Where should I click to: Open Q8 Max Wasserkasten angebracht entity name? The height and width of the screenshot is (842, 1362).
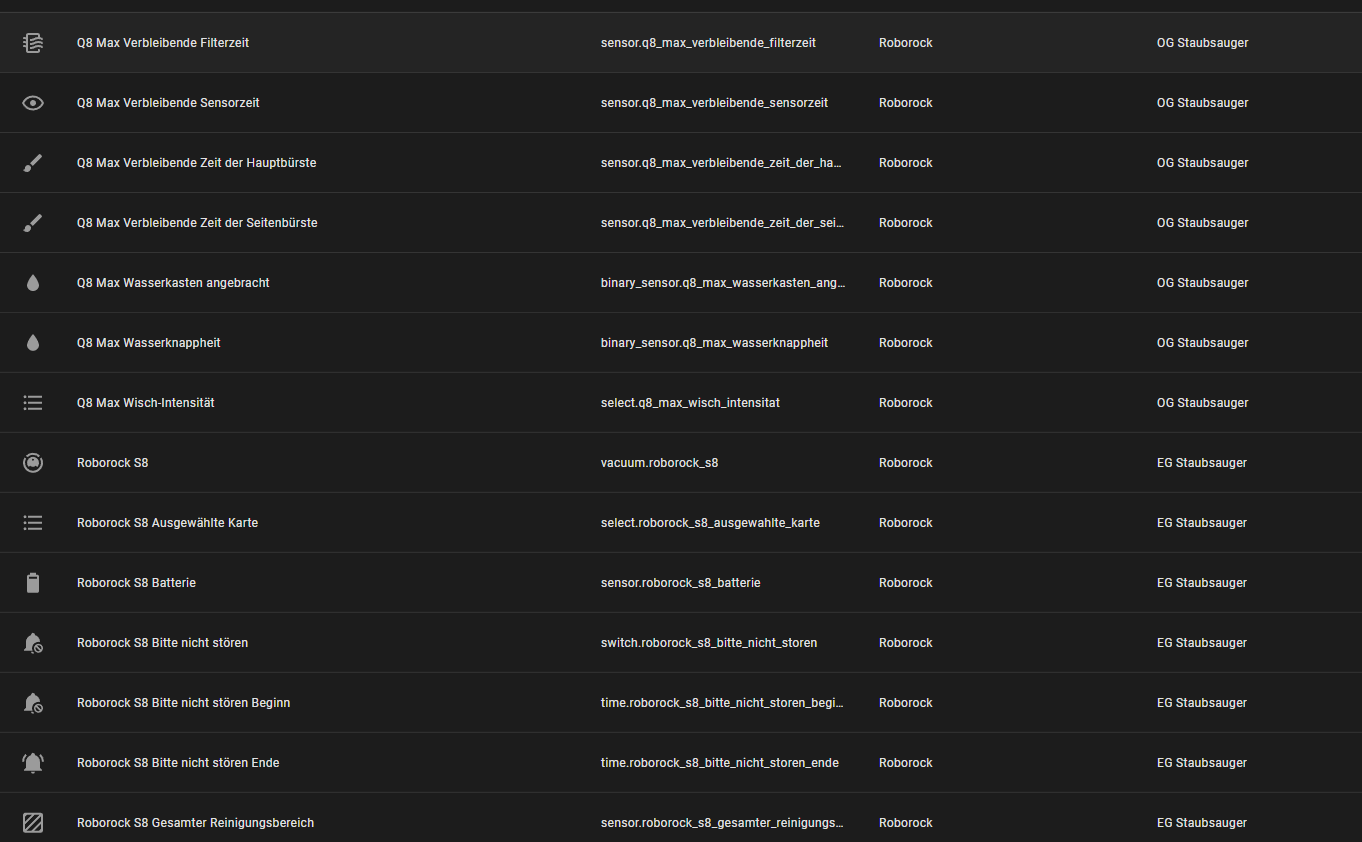[173, 283]
